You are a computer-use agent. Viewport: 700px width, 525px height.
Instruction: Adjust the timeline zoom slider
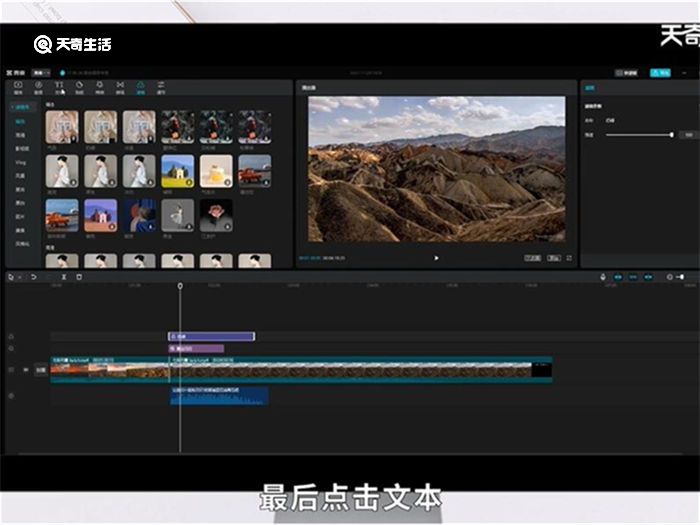pos(682,277)
